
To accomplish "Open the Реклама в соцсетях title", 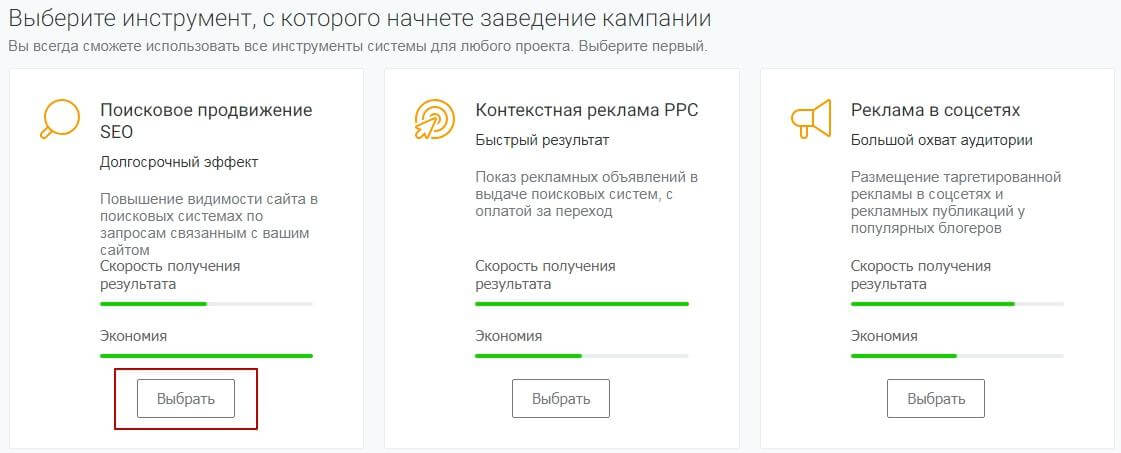I will 935,110.
